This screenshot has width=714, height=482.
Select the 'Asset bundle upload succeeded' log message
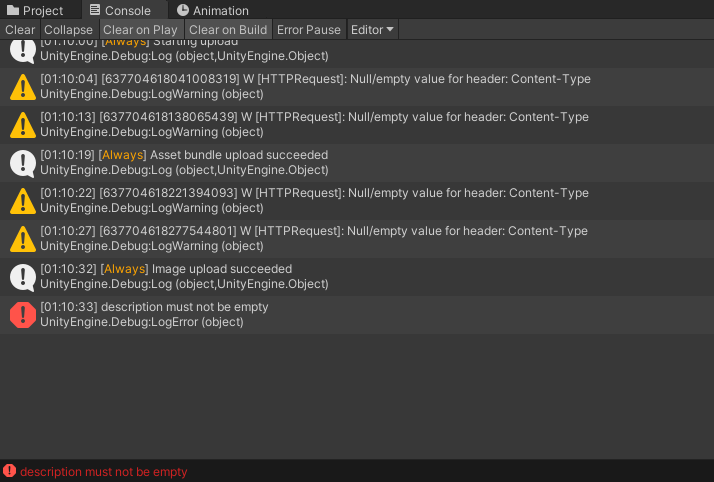(238, 155)
